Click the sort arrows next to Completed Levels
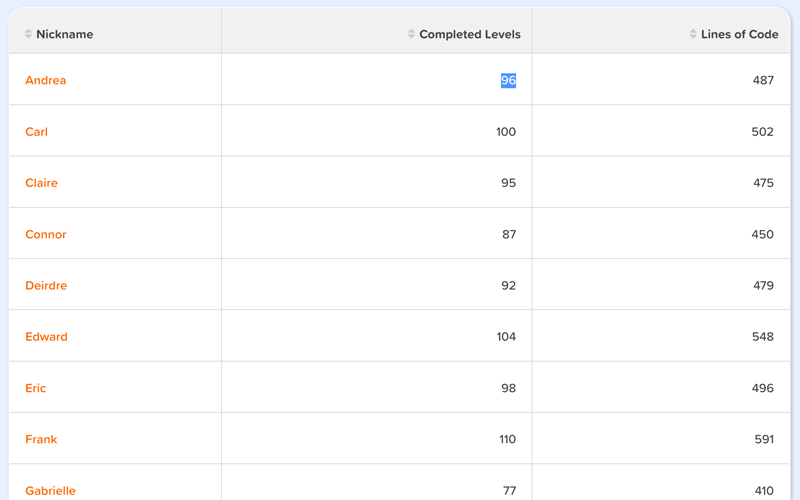The height and width of the screenshot is (500, 800). 411,34
